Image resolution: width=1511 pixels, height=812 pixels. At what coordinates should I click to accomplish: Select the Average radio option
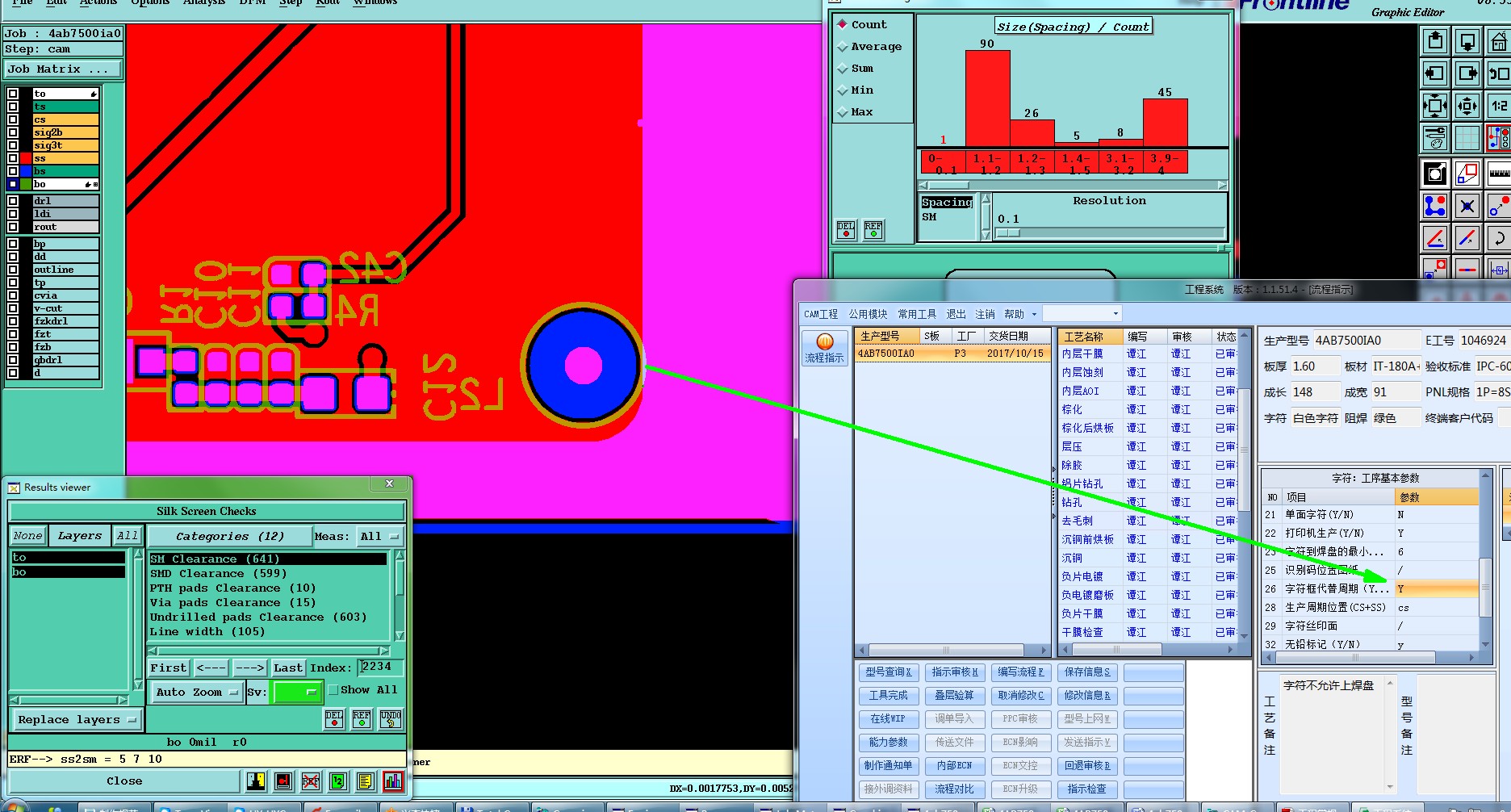[x=843, y=47]
